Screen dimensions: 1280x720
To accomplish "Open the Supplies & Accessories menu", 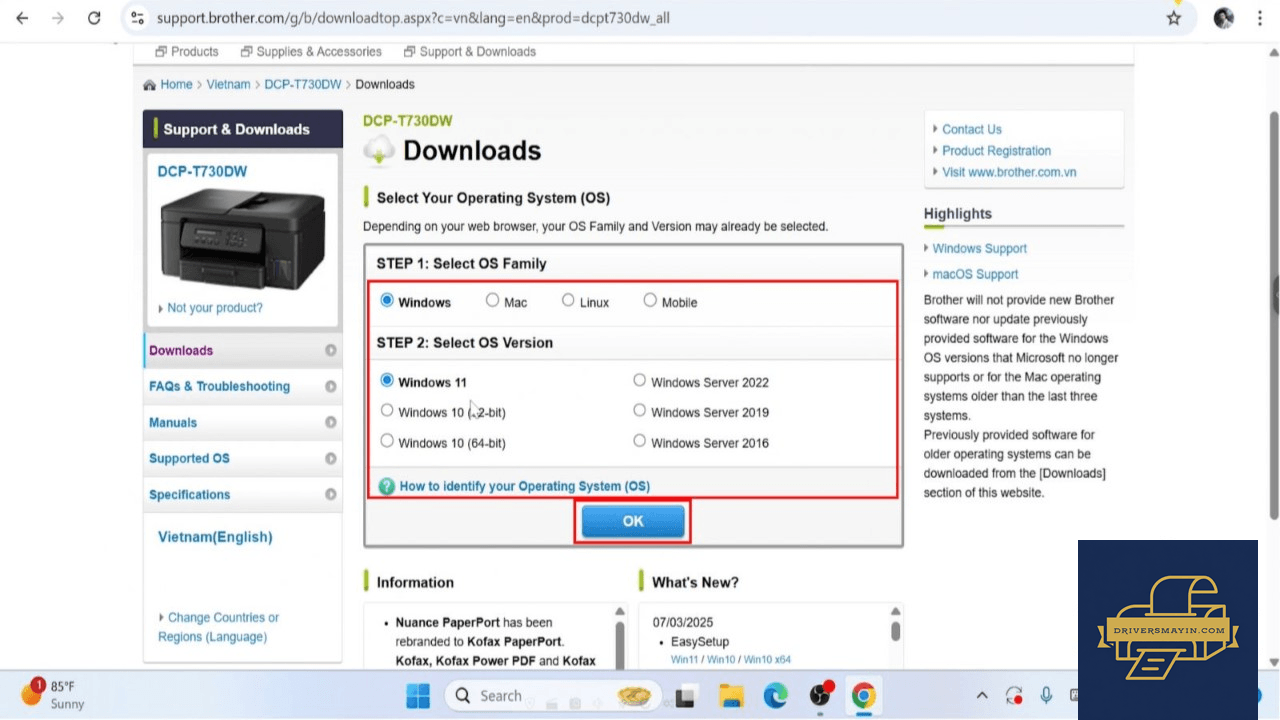I will pos(311,52).
